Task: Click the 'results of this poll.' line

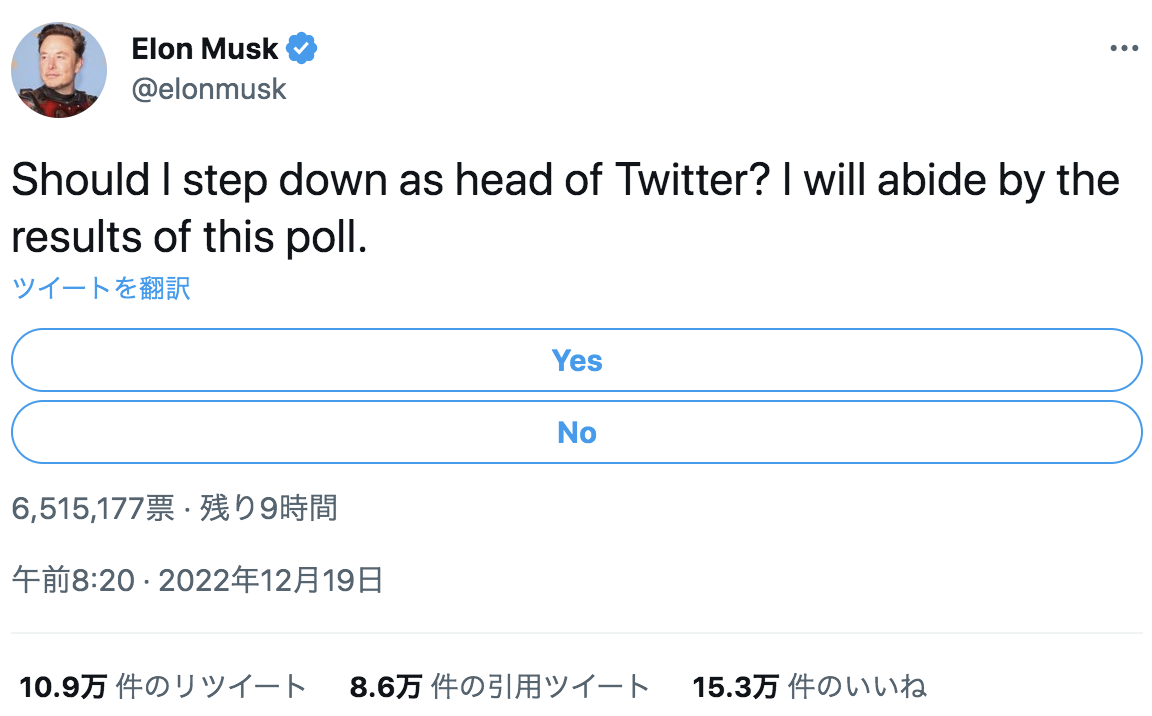Action: point(190,238)
